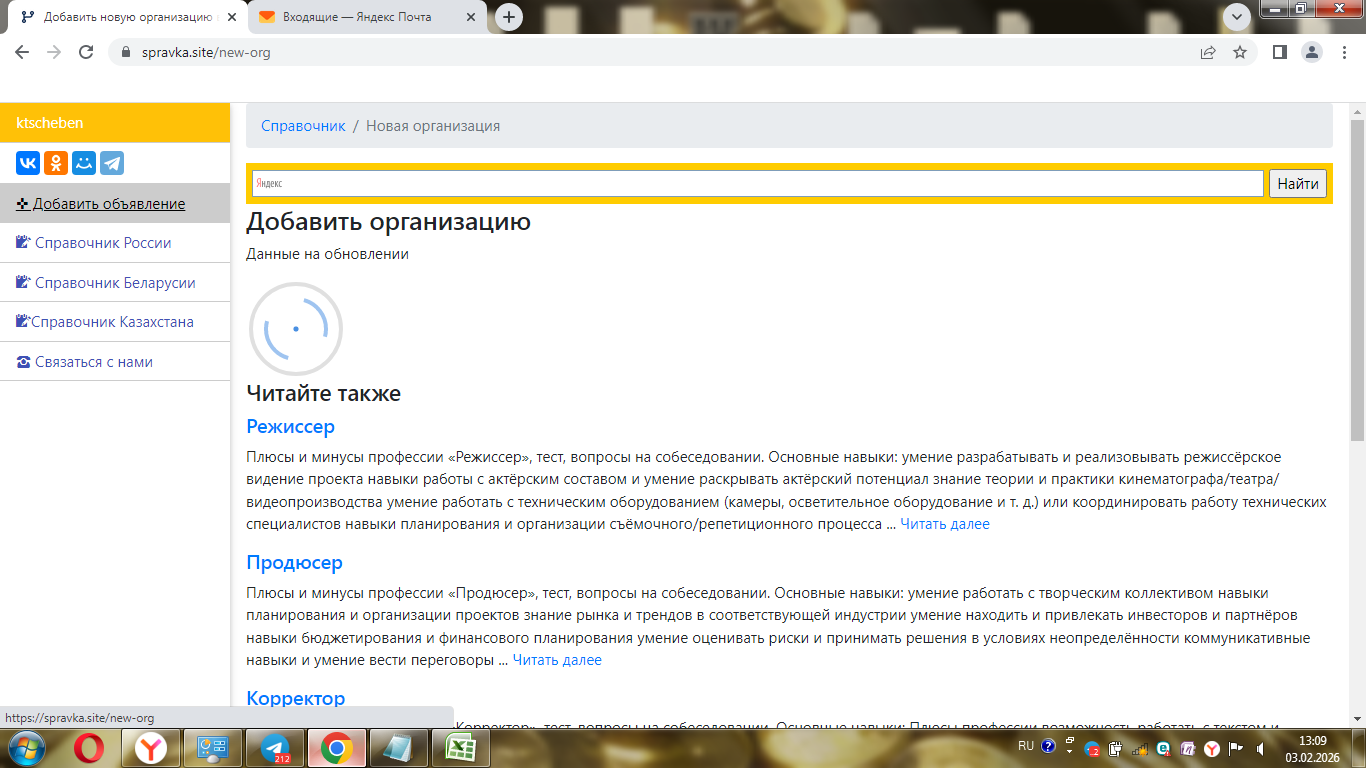The image size is (1366, 768).
Task: Open Chrome side panel icon
Action: pyautogui.click(x=1279, y=52)
